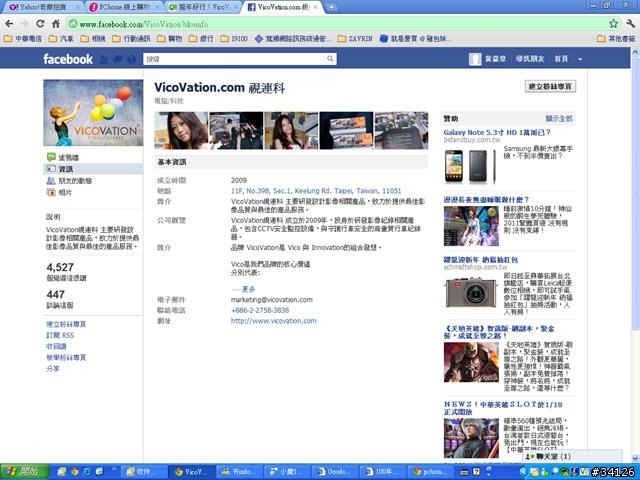Open the first bookmark folder 中華電信
Image resolution: width=640 pixels, height=480 pixels.
tap(23, 39)
